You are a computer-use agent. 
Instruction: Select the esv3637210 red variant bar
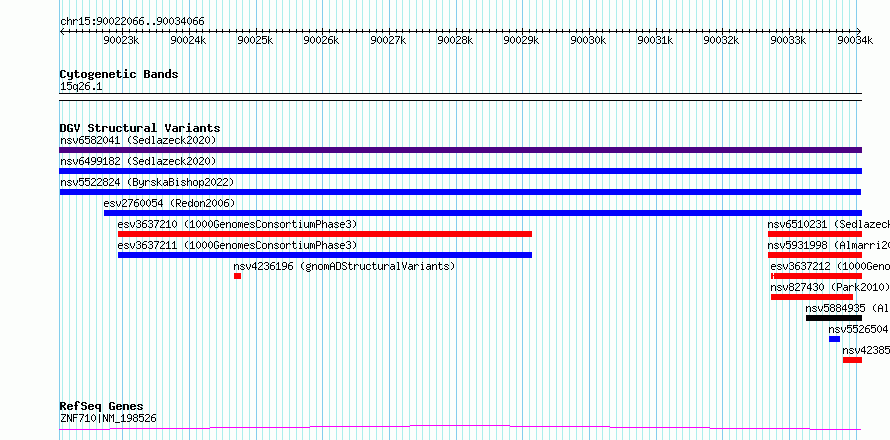325,234
